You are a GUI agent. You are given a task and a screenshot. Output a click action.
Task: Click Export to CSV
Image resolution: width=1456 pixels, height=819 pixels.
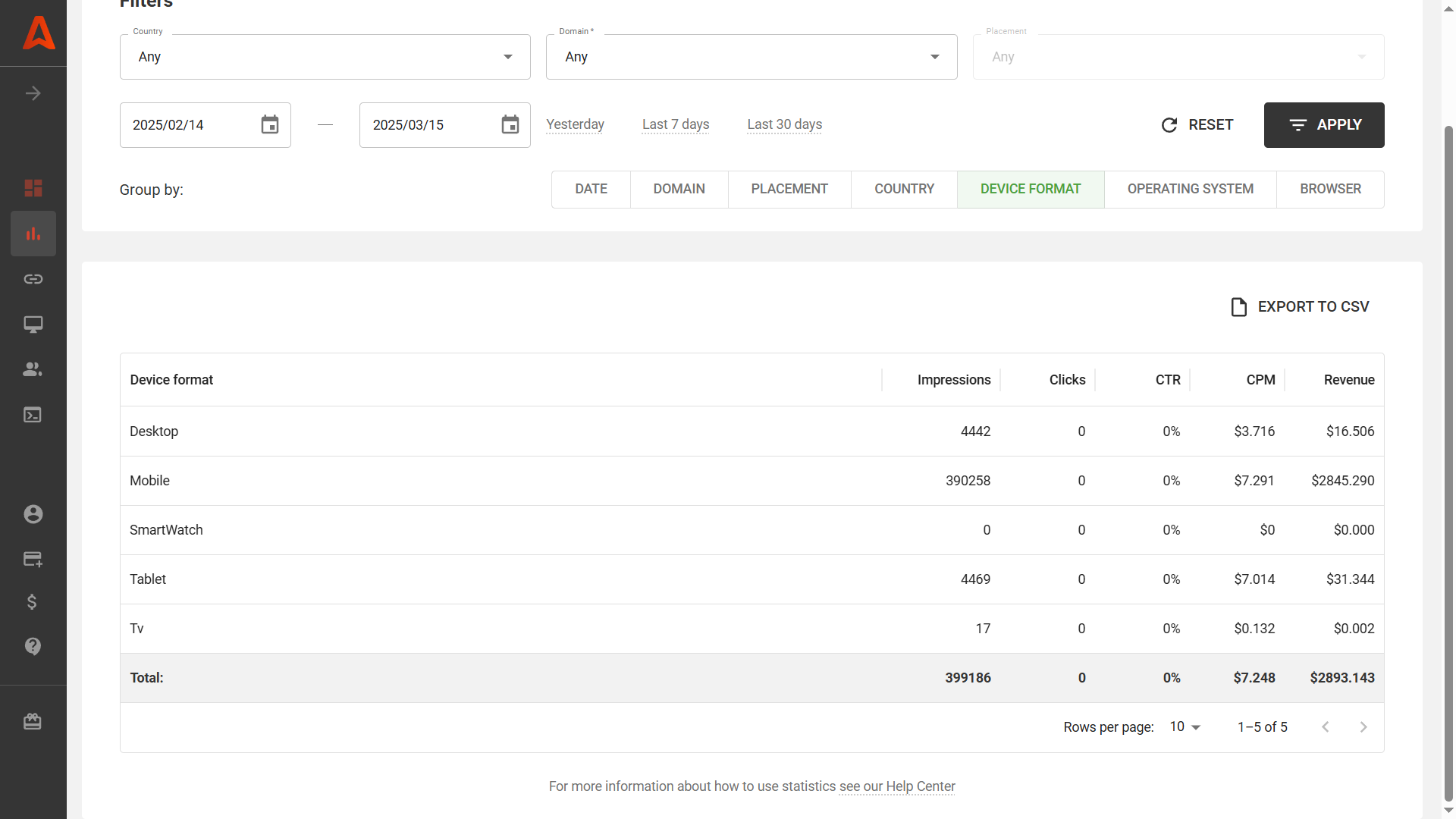[1300, 307]
